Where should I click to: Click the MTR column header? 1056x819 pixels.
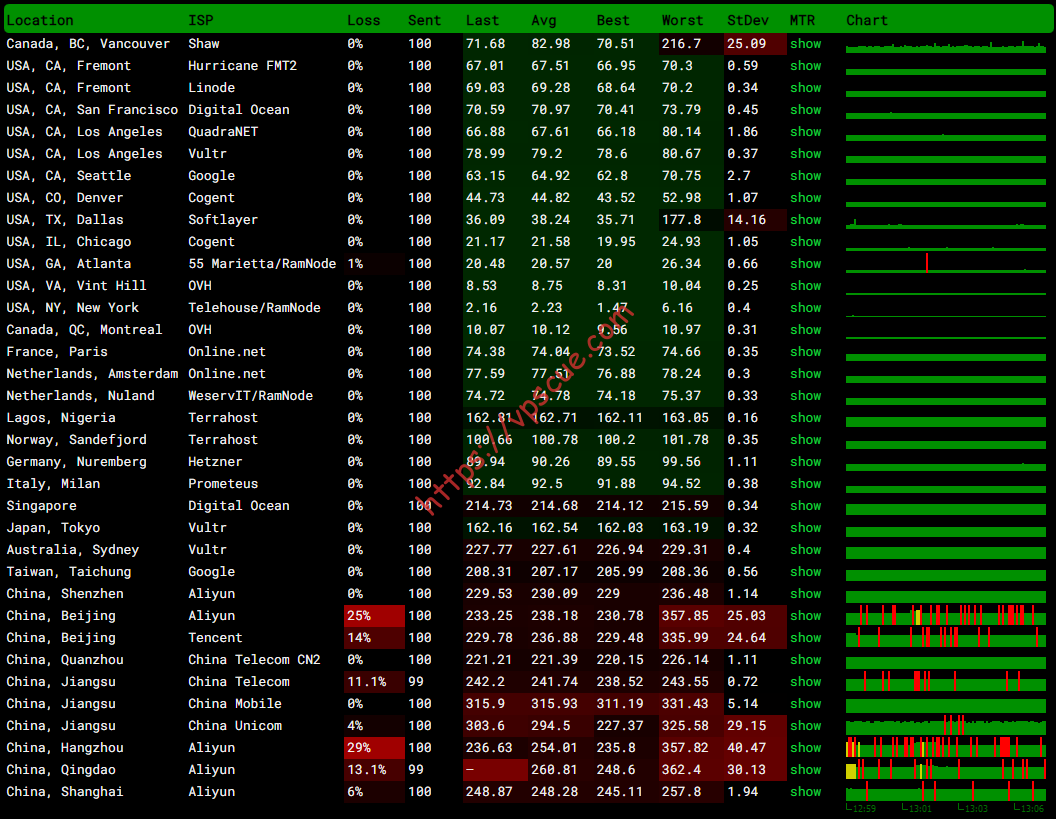tap(802, 20)
